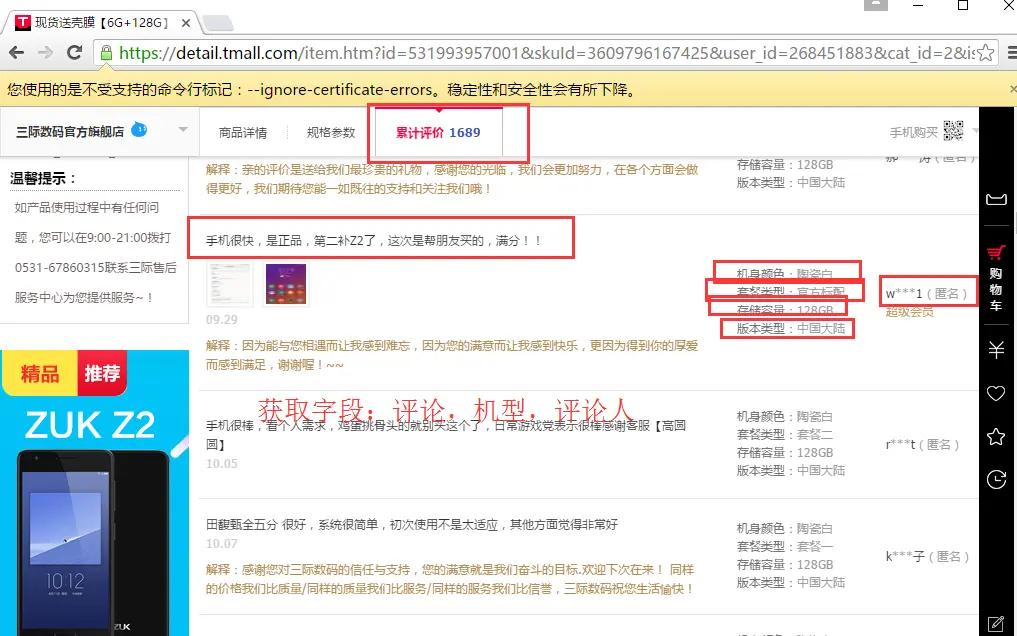Image resolution: width=1017 pixels, height=636 pixels.
Task: Click the browser back arrow
Action: [x=17, y=53]
